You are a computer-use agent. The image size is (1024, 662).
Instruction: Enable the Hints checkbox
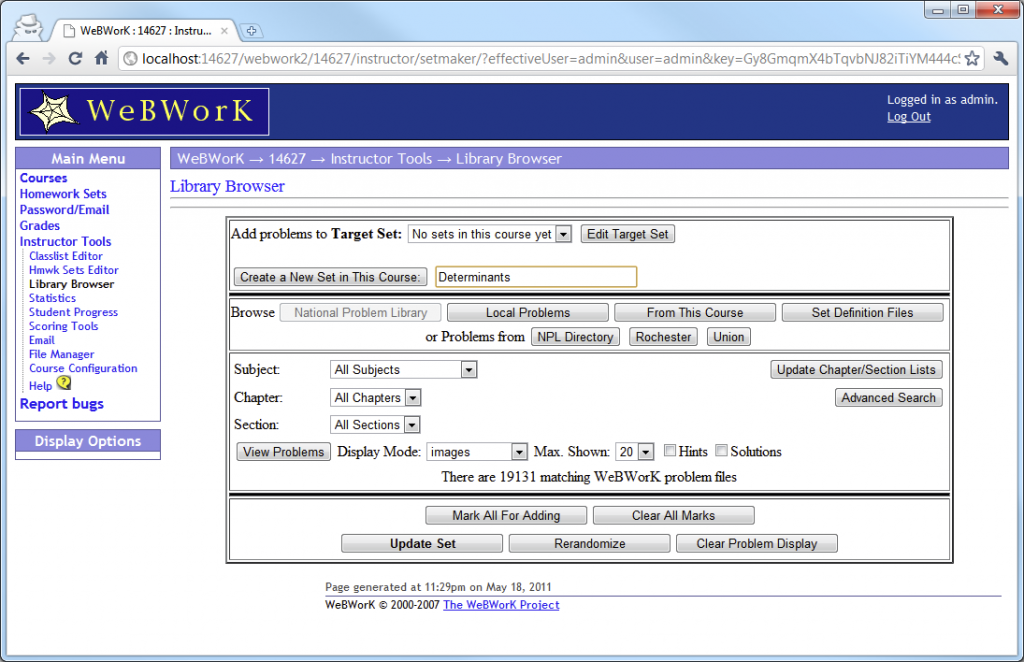[x=670, y=450]
